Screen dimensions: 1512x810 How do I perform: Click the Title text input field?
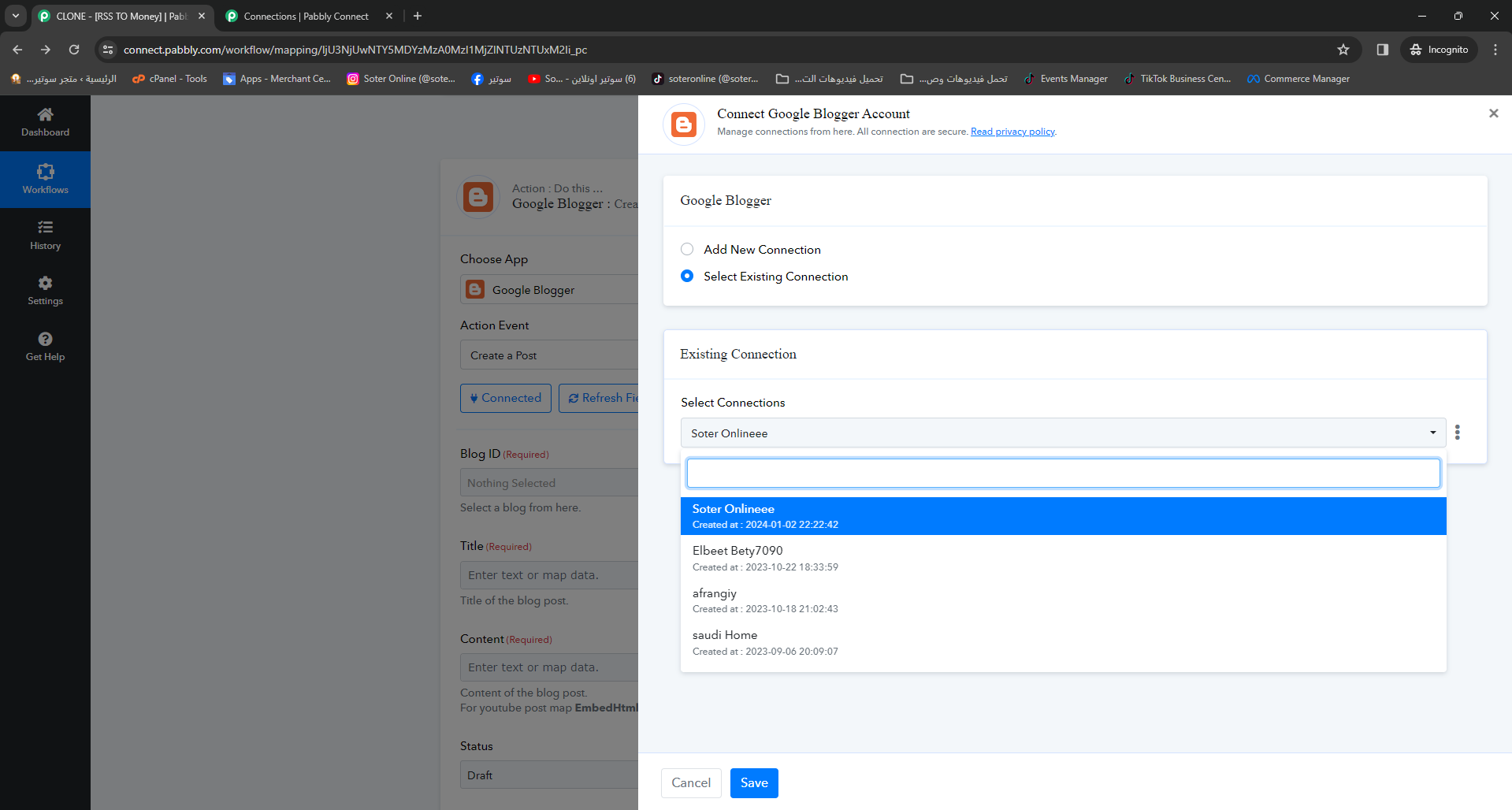[x=549, y=574]
